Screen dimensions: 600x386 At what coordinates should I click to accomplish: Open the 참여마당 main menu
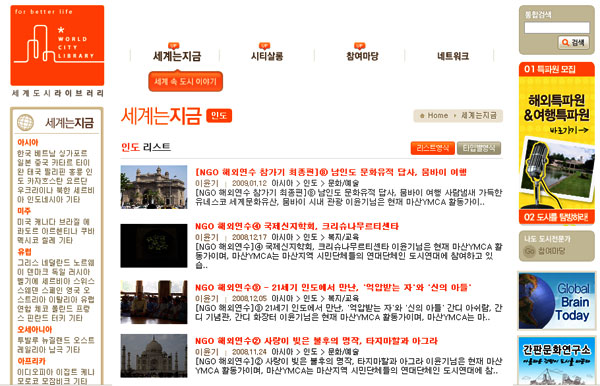point(362,56)
